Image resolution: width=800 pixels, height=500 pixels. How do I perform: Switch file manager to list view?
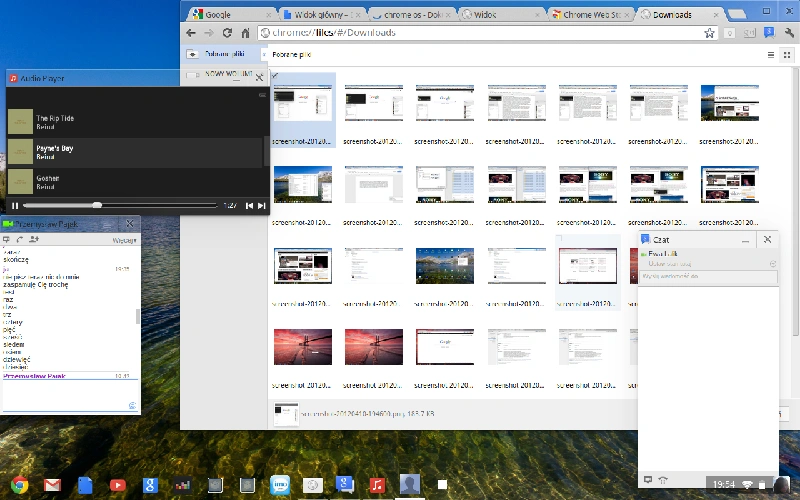click(x=771, y=55)
